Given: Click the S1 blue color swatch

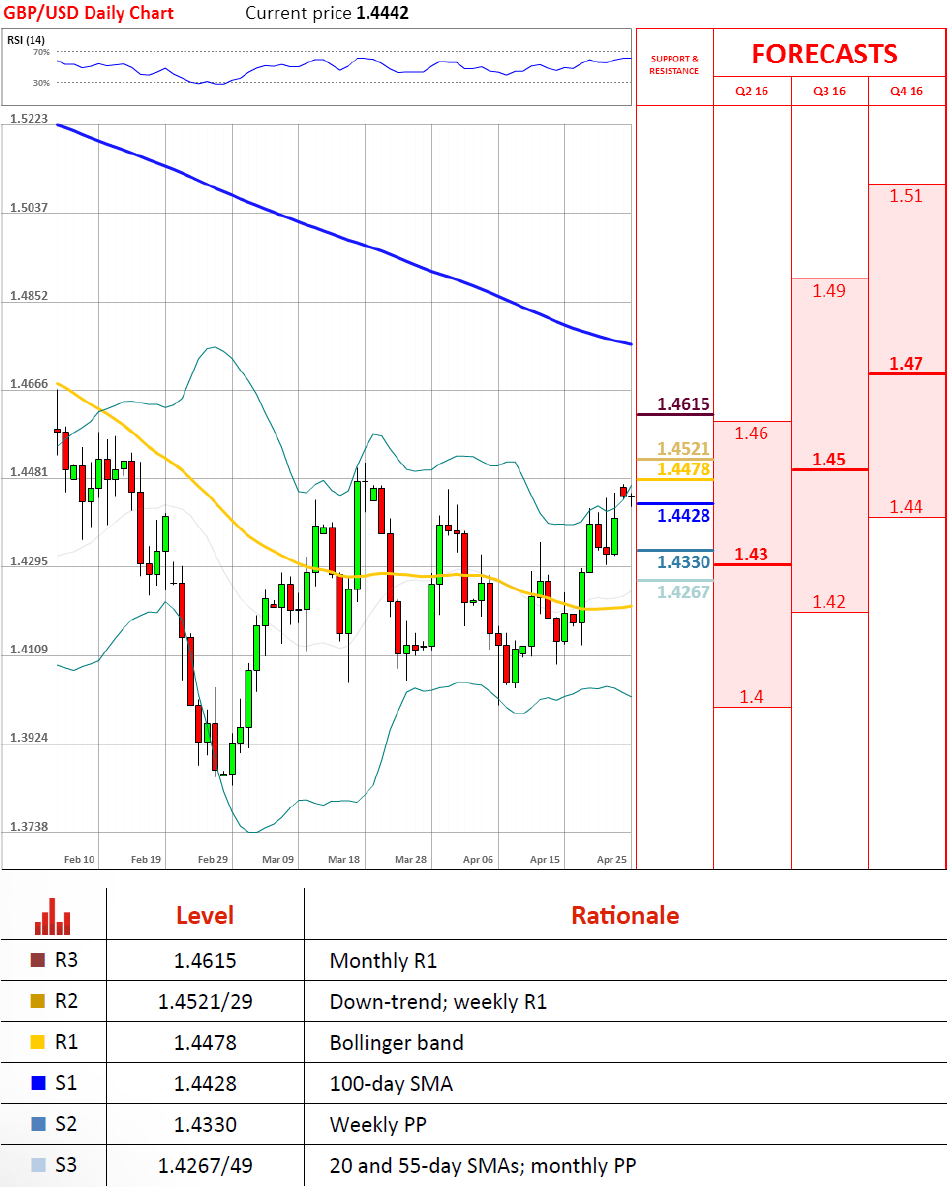Looking at the screenshot, I should tap(38, 1083).
